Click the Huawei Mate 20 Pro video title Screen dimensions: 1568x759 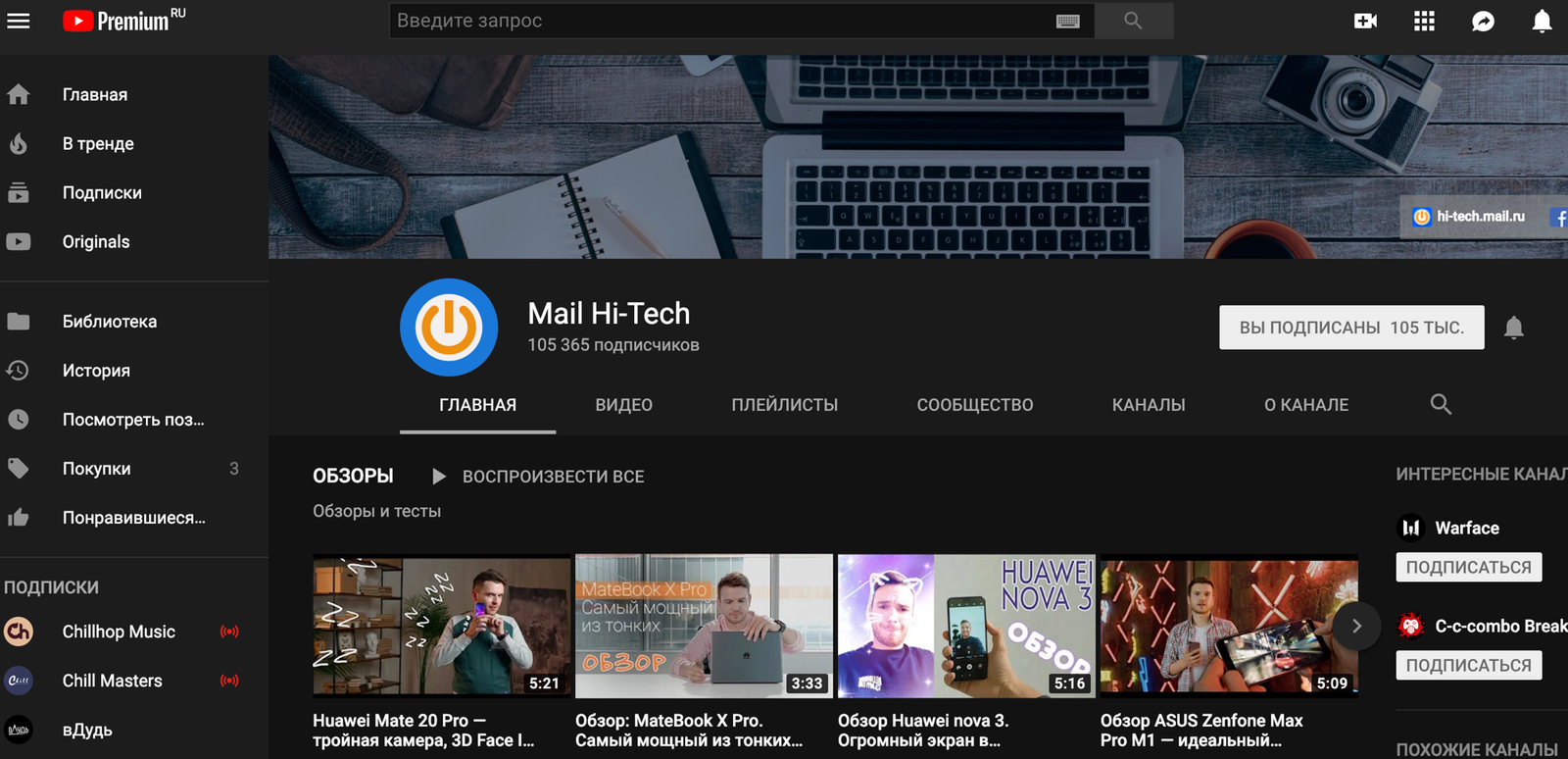pos(423,731)
